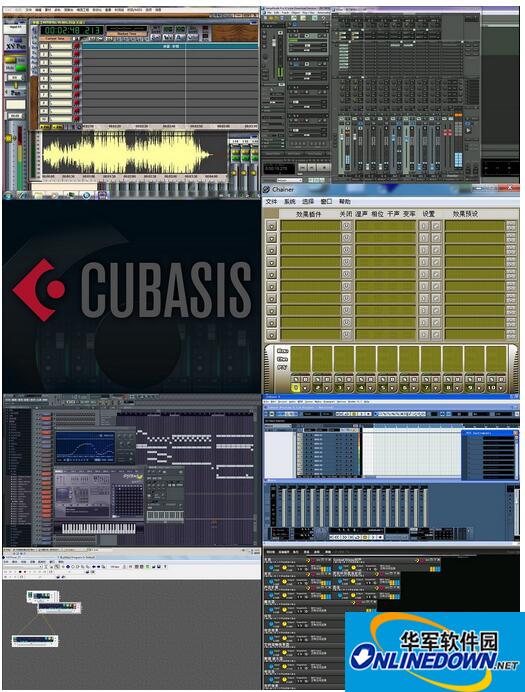This screenshot has height=692, width=525.
Task: Open the 文件 menu in Chainer
Action: pyautogui.click(x=271, y=201)
